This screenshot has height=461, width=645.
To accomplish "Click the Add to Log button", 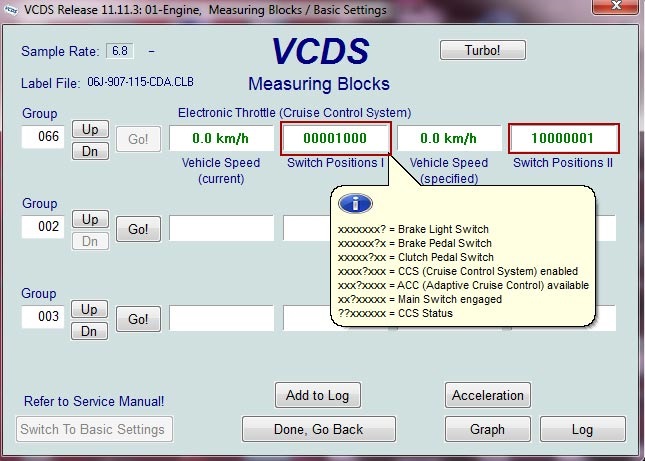I will (318, 395).
